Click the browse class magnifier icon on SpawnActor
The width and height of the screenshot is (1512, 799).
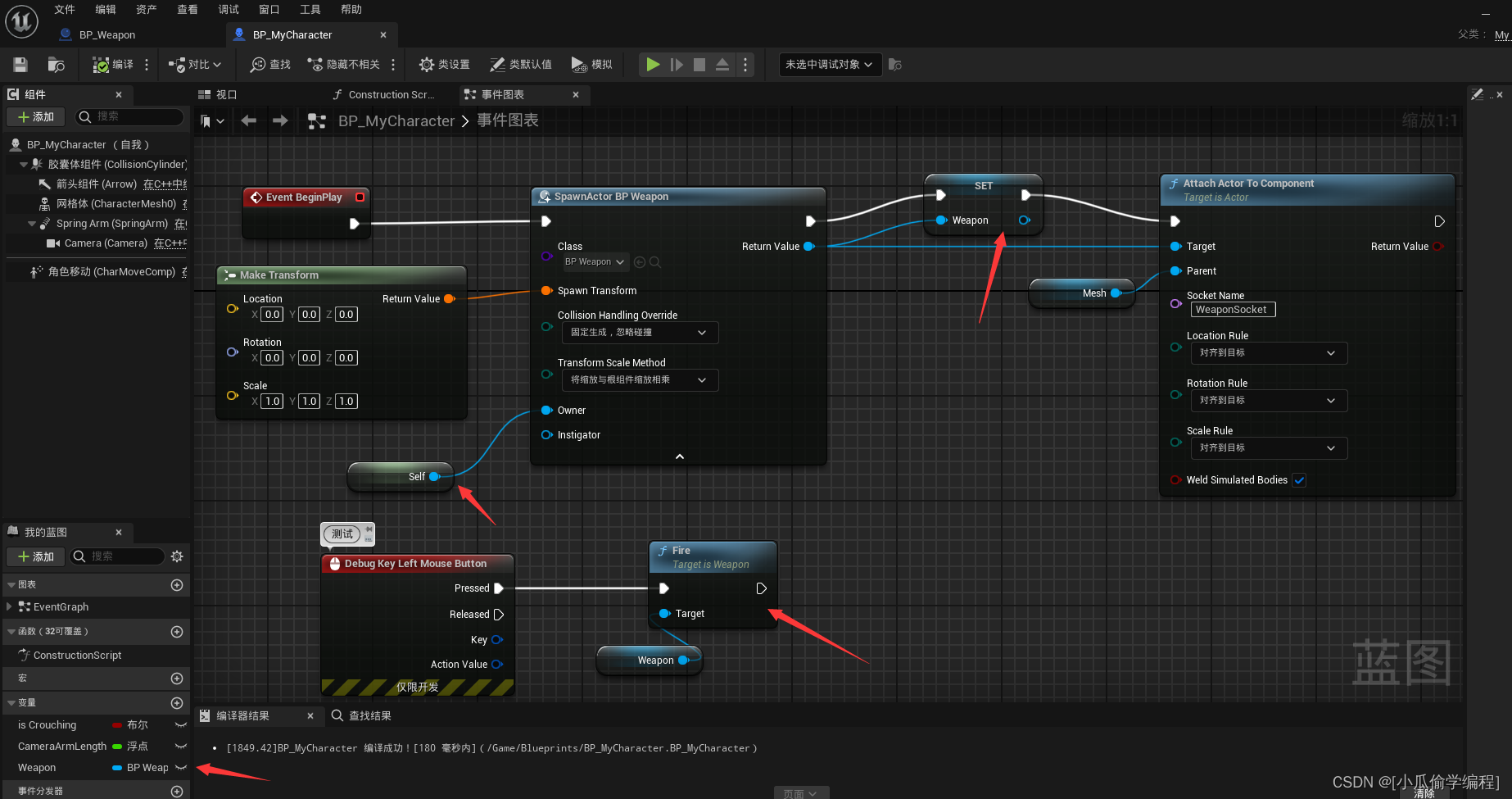(x=655, y=262)
